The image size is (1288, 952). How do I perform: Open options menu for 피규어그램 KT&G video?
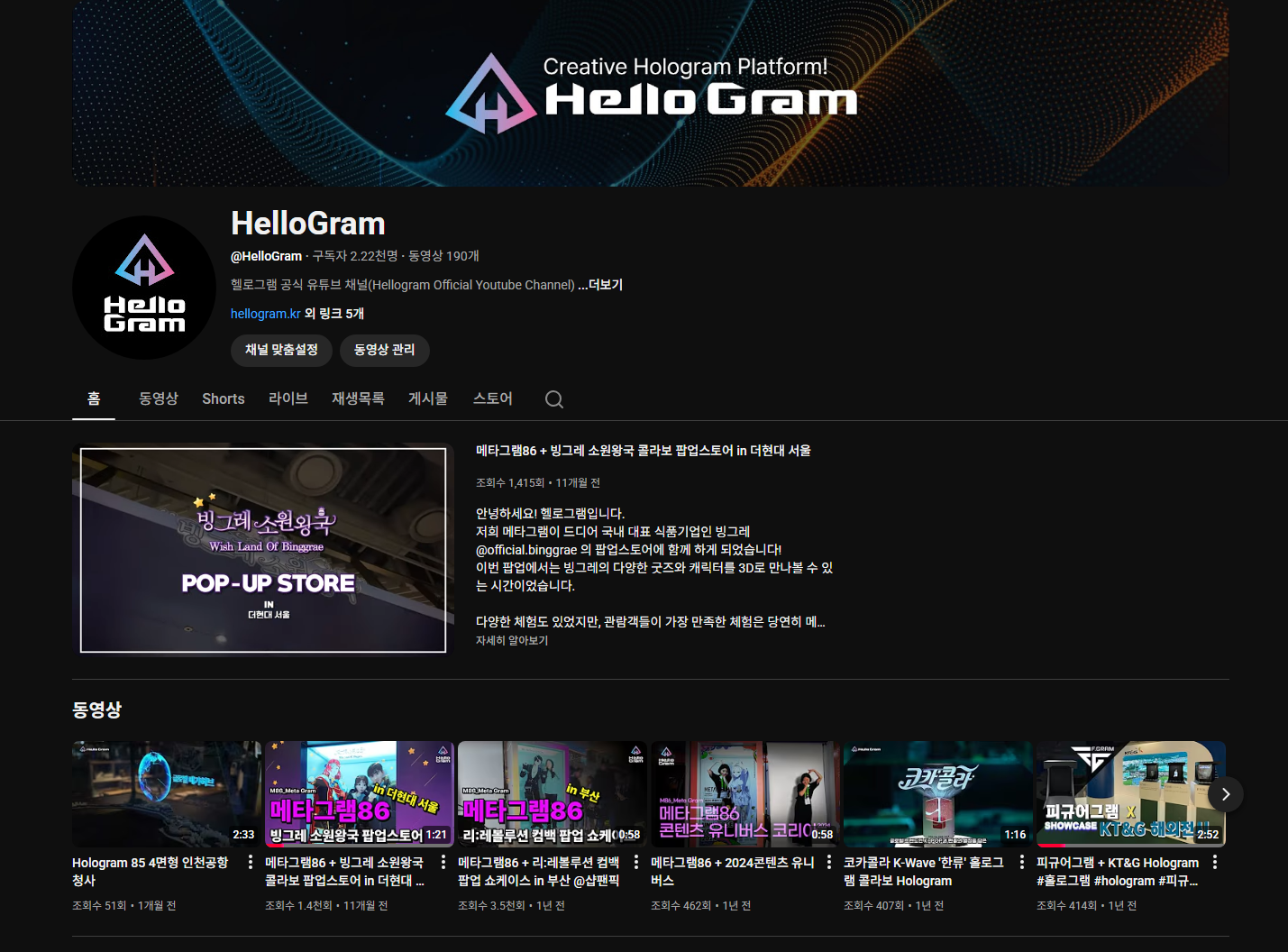click(1215, 863)
